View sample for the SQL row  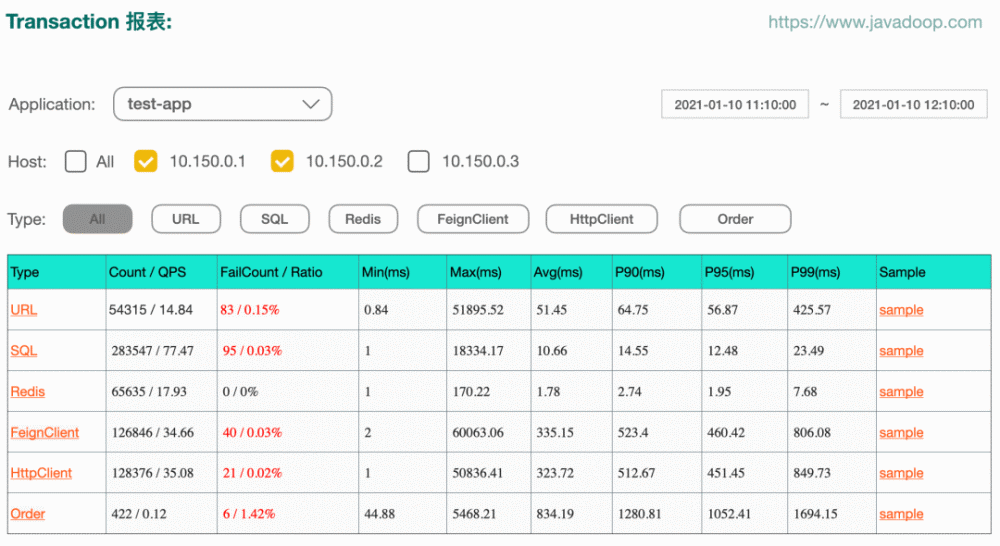click(x=901, y=351)
